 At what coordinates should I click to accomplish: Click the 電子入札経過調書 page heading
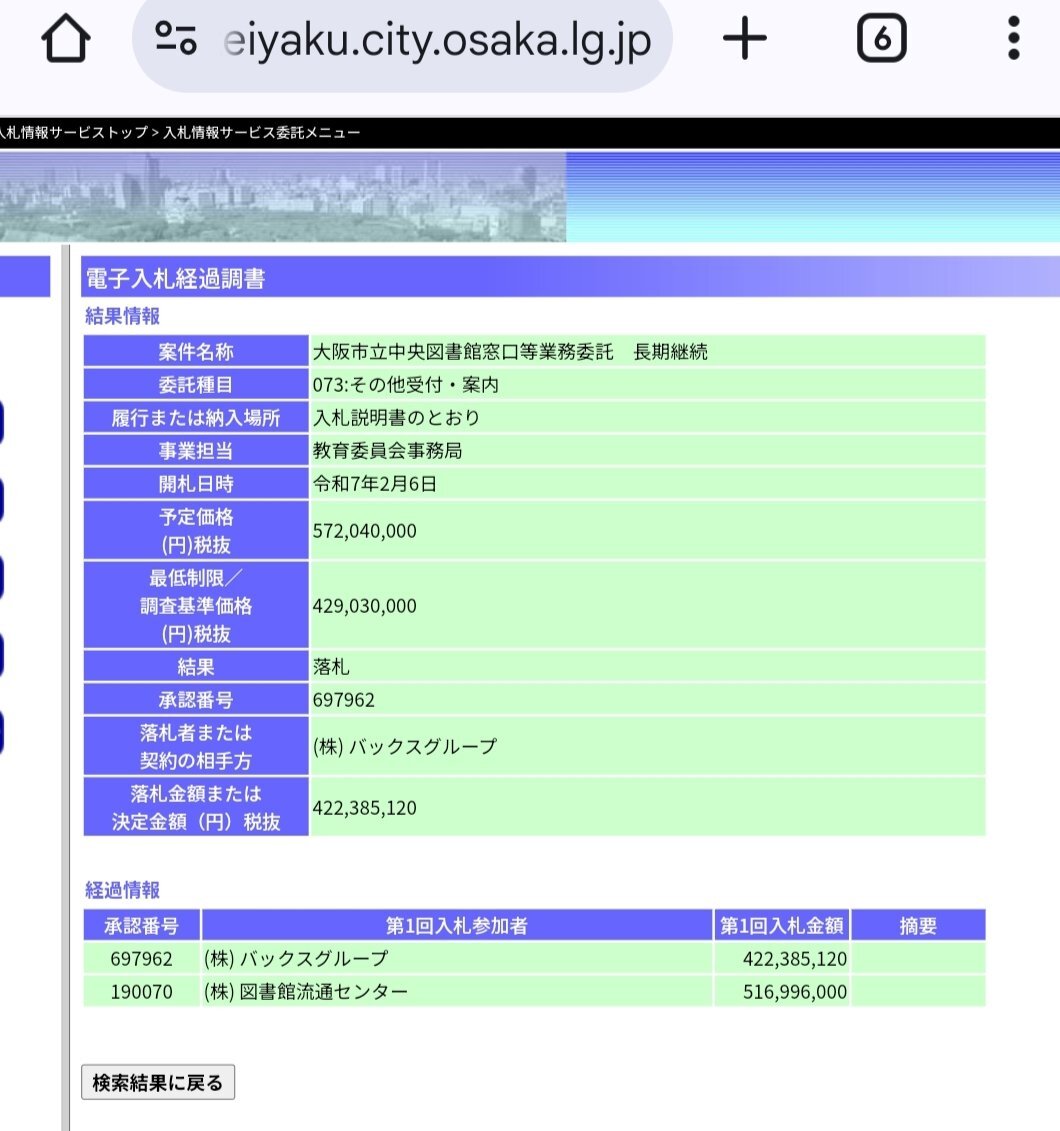click(x=175, y=278)
